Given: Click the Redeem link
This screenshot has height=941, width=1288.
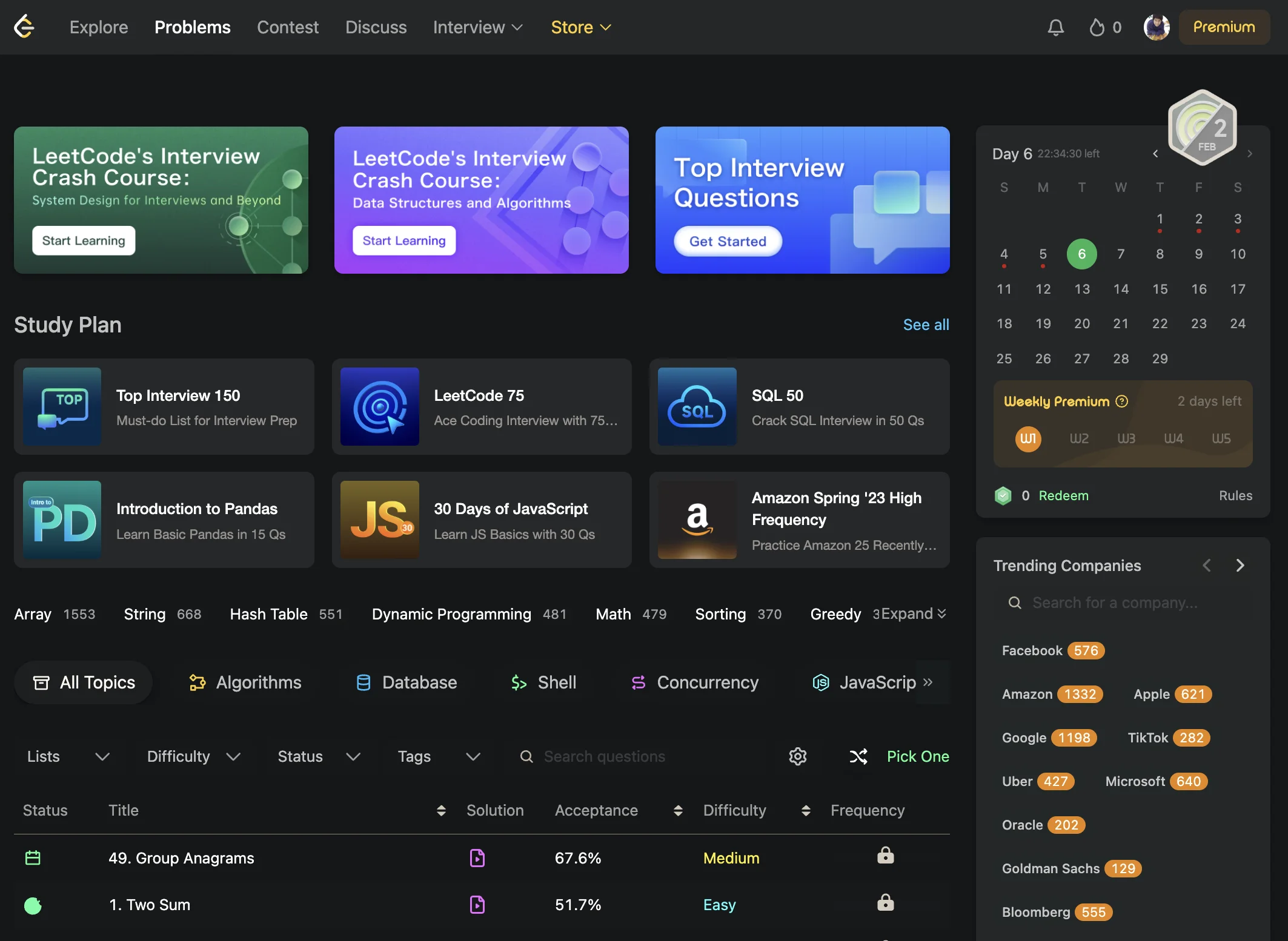Looking at the screenshot, I should tap(1063, 496).
